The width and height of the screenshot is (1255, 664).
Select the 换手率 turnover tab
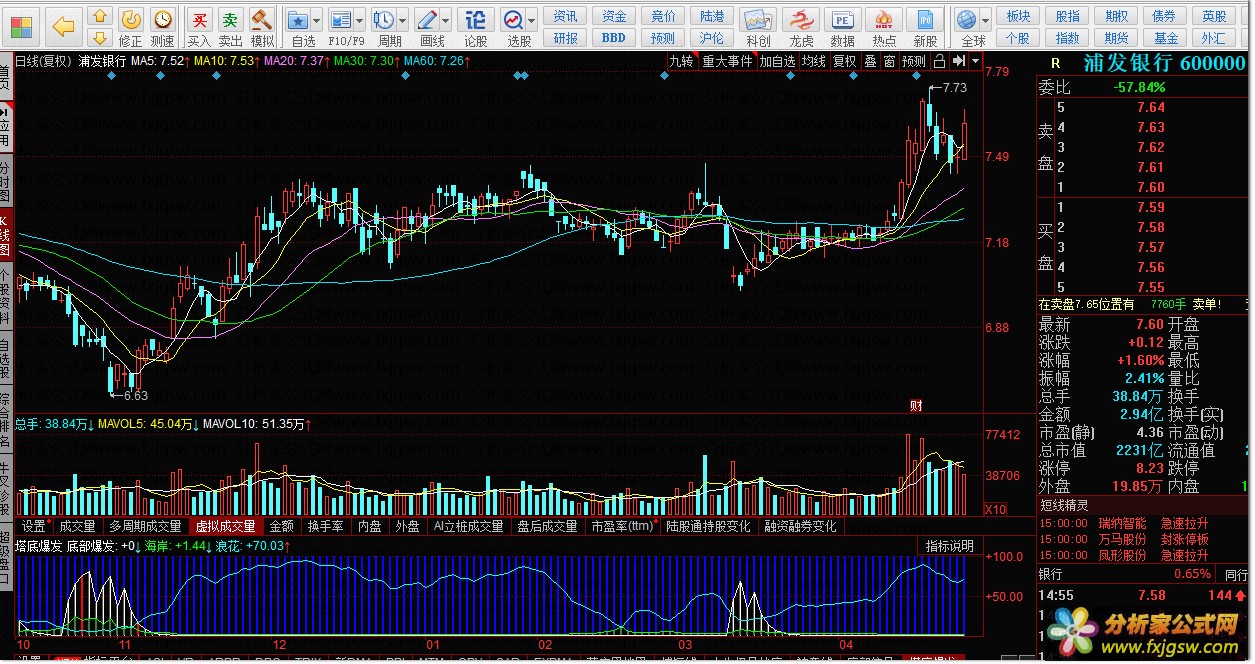pos(326,526)
